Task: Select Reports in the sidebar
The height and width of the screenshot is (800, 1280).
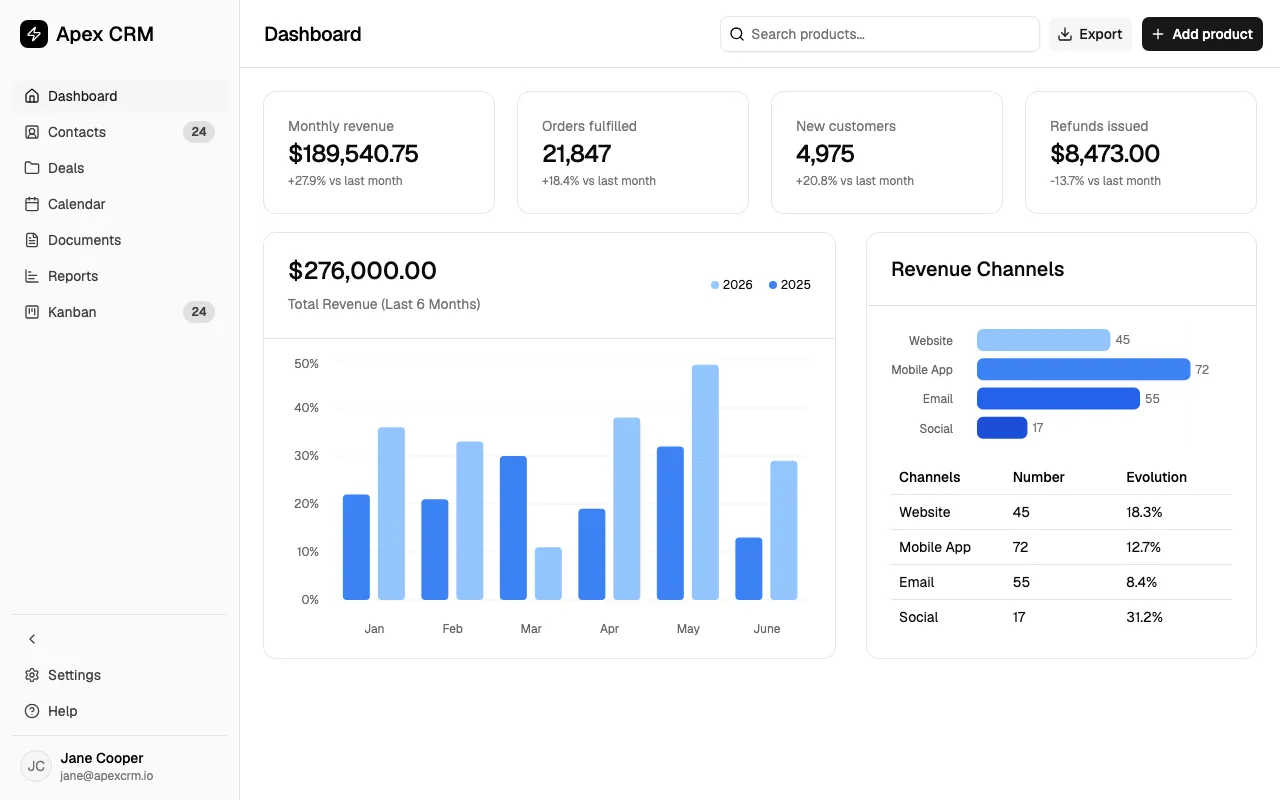Action: tap(120, 276)
